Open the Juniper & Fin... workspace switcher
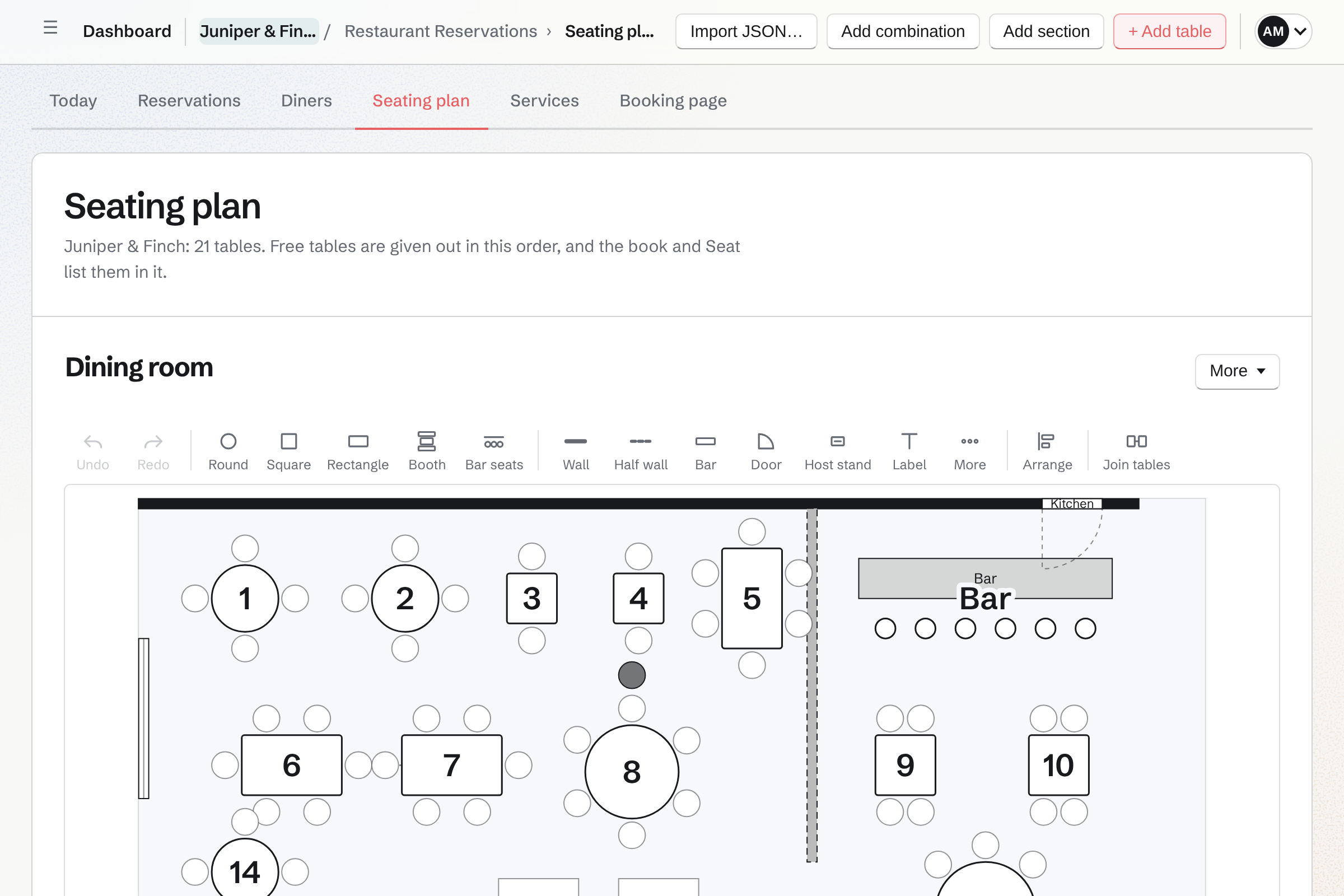Image resolution: width=1344 pixels, height=896 pixels. (x=258, y=31)
